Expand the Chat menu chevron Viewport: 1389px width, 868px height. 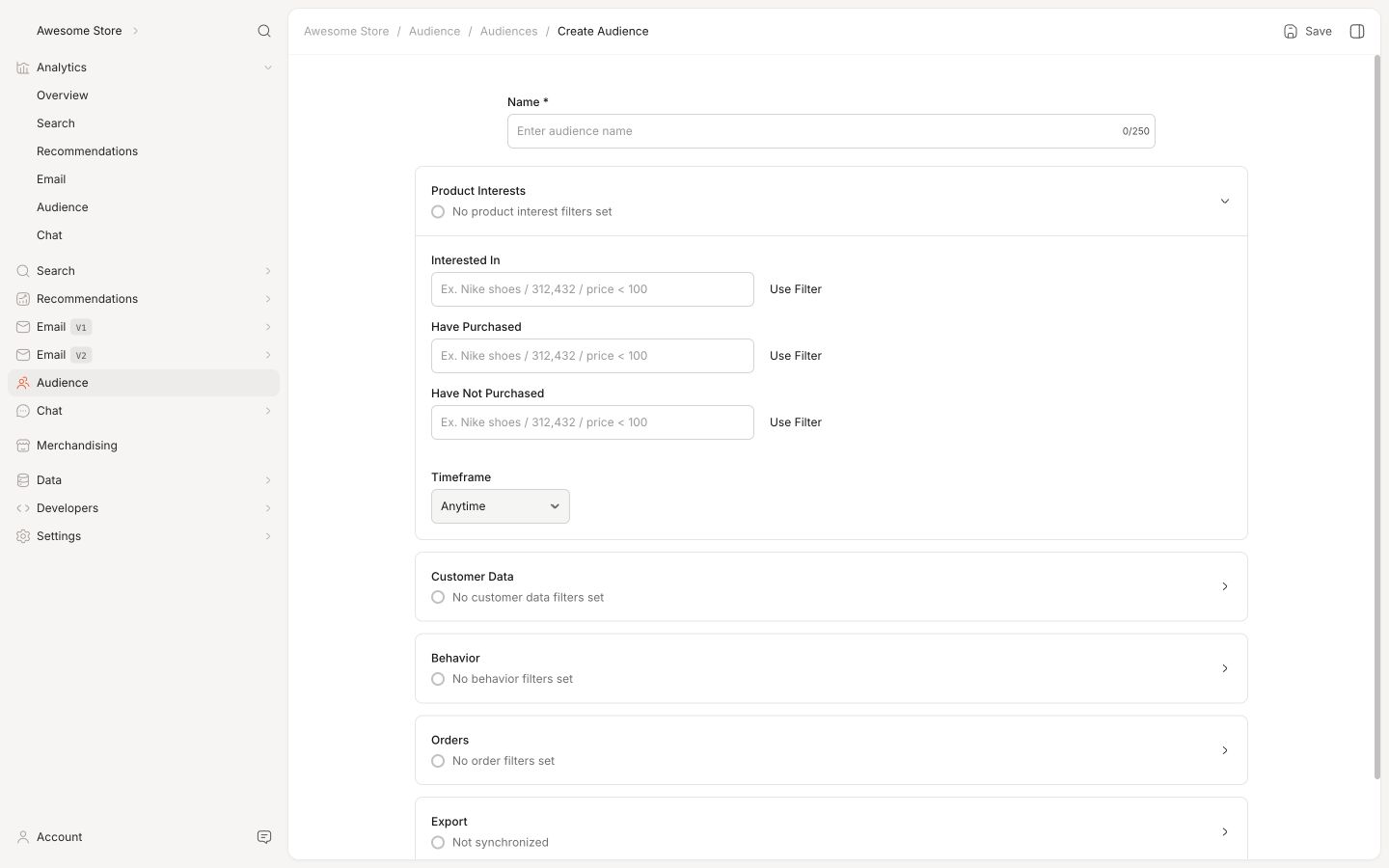[268, 411]
